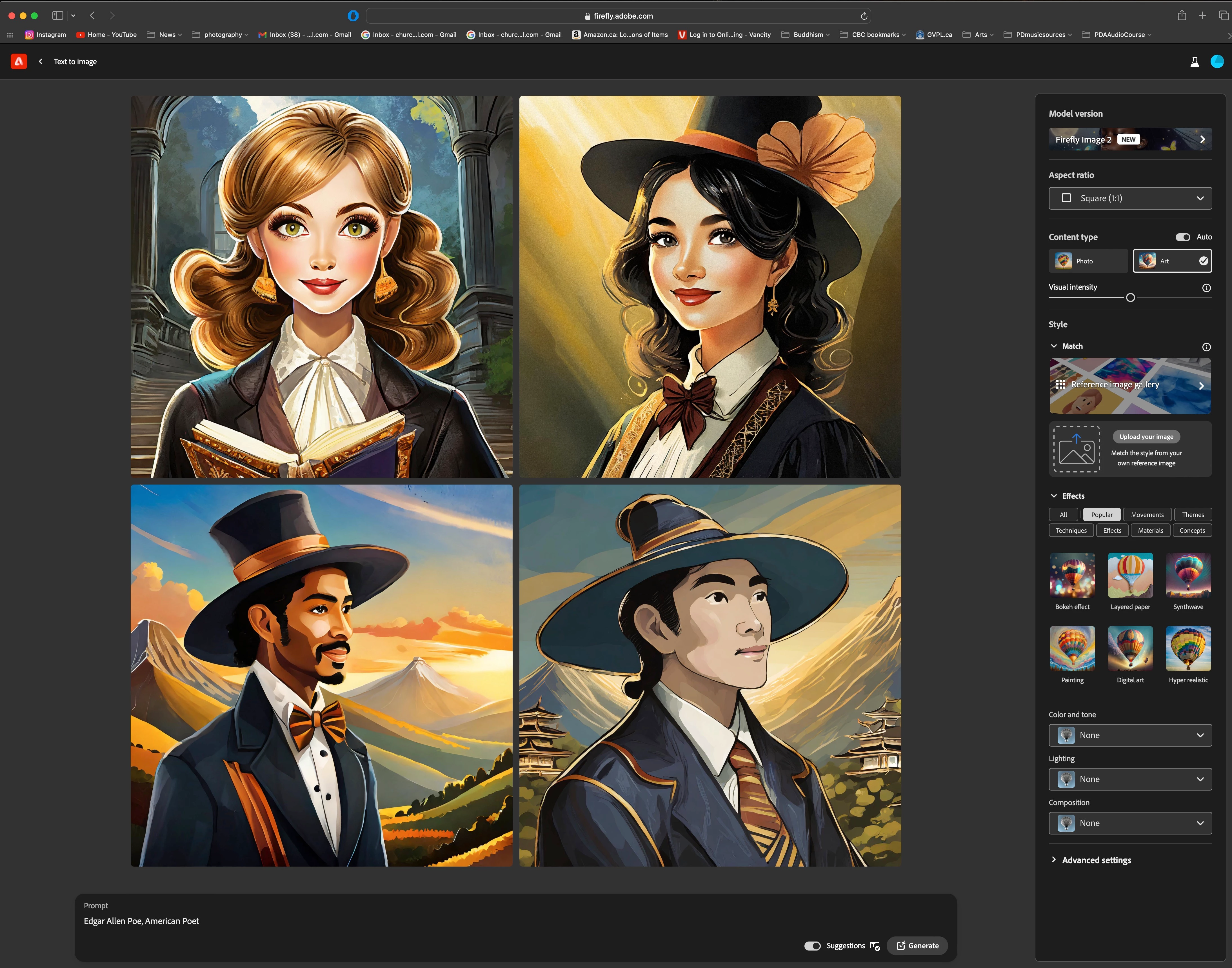Open the Aspect ratio Square dropdown
The width and height of the screenshot is (1232, 968).
tap(1129, 198)
